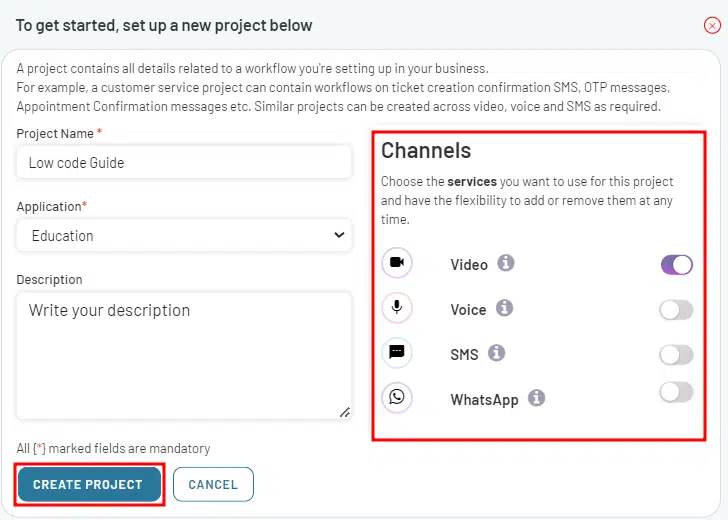The image size is (728, 520).
Task: Enable the Voice channel toggle
Action: point(676,310)
